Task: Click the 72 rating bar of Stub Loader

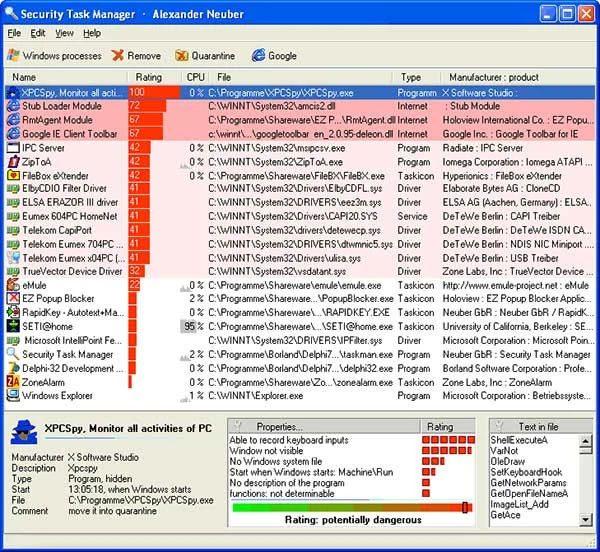Action: (147, 106)
